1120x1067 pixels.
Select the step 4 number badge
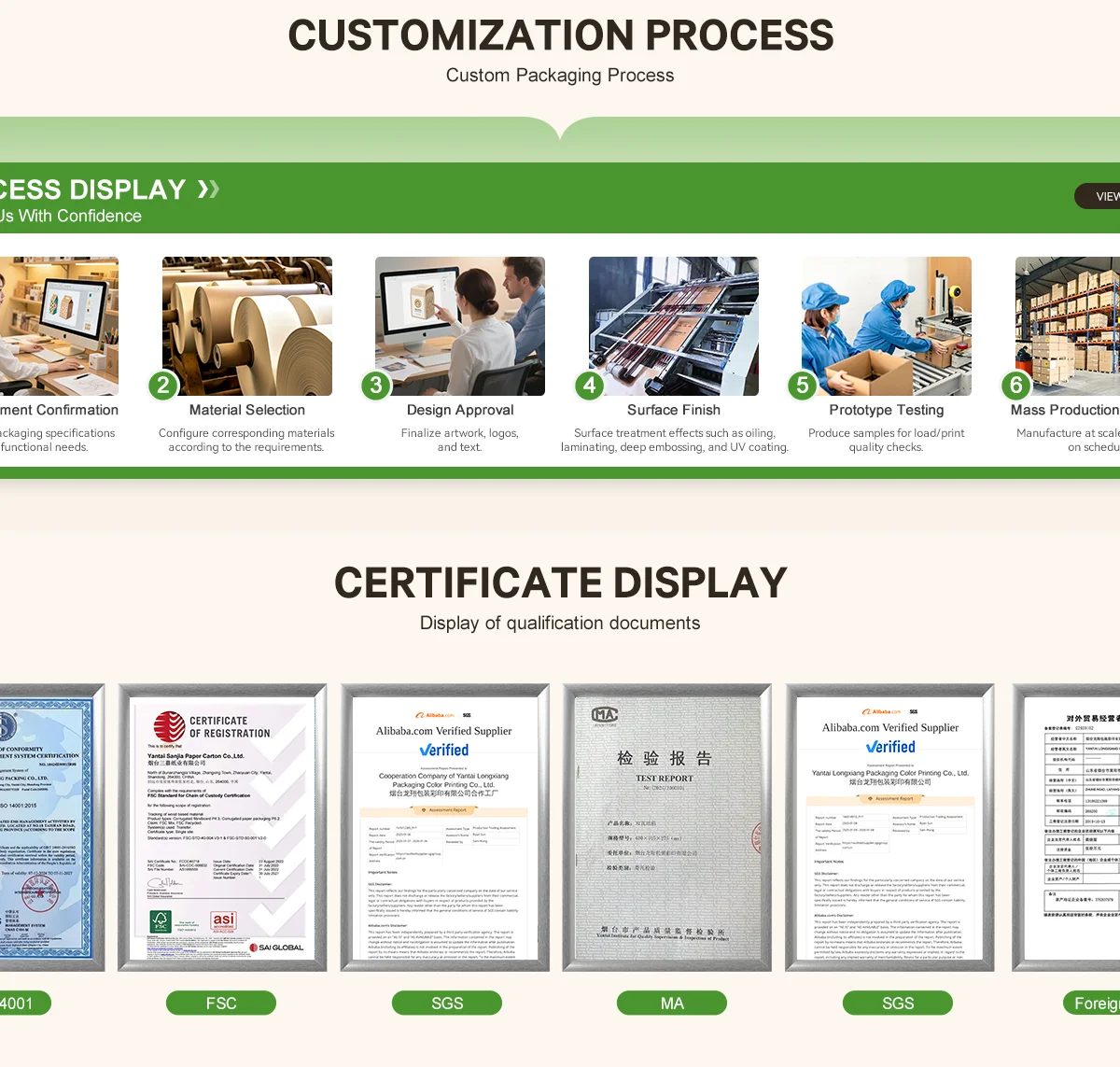(x=590, y=386)
